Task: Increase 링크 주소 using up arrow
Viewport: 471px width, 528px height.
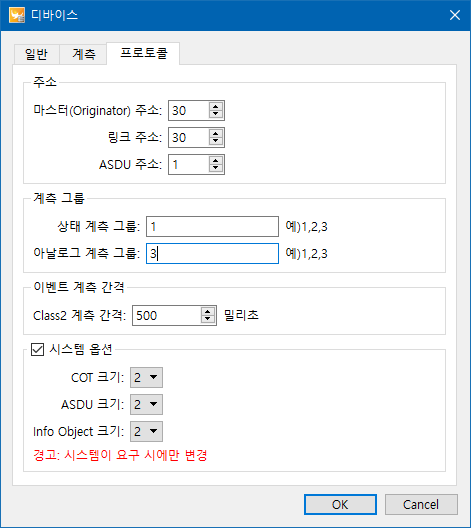Action: [216, 133]
